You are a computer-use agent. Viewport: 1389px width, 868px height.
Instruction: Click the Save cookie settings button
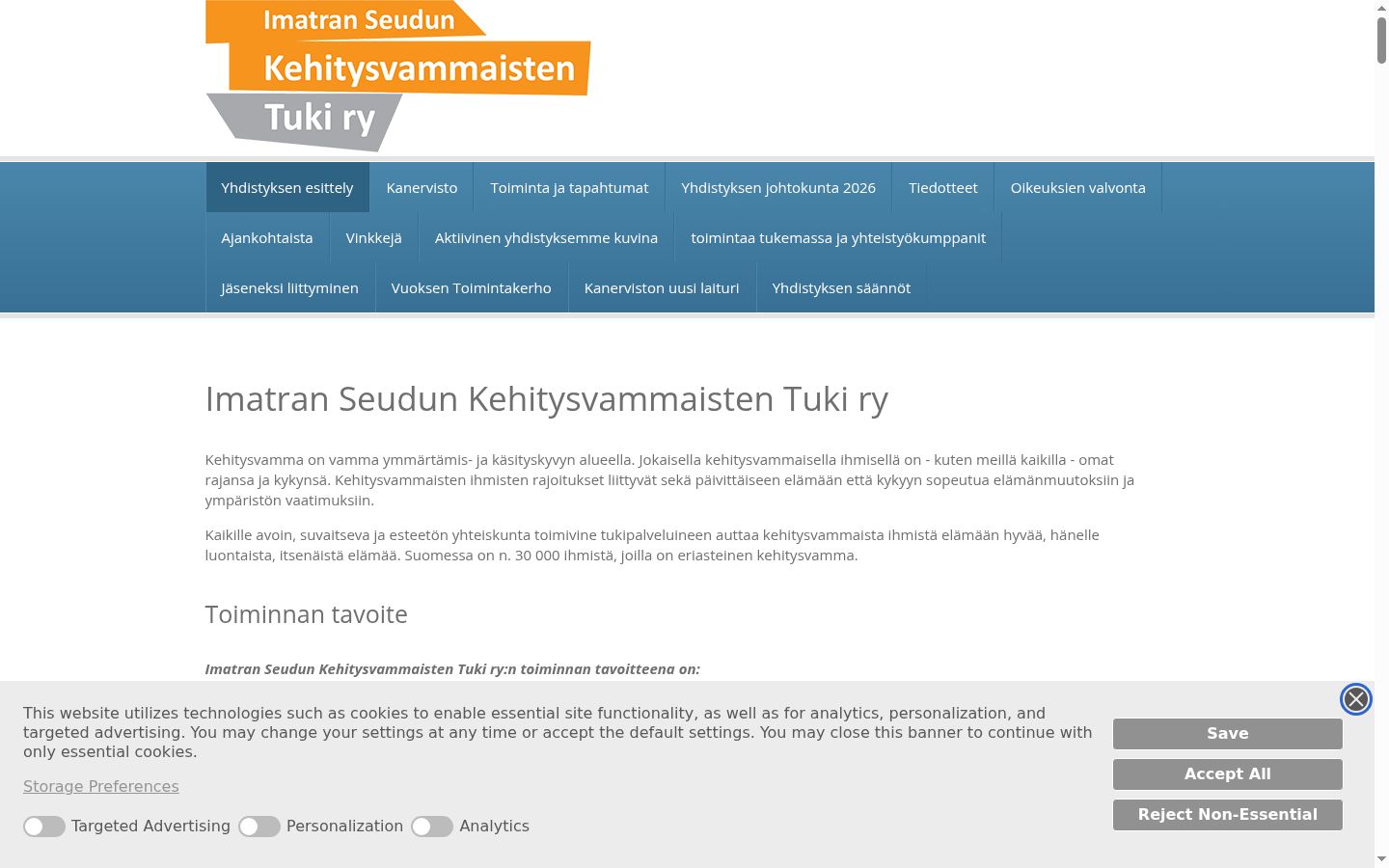click(1227, 734)
